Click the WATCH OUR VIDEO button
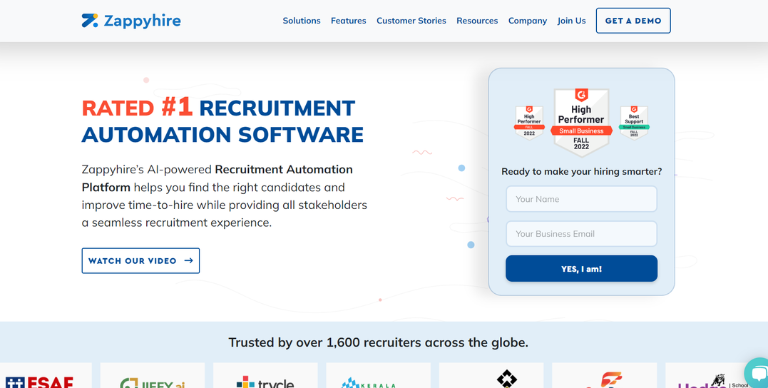768x388 pixels. click(x=141, y=261)
